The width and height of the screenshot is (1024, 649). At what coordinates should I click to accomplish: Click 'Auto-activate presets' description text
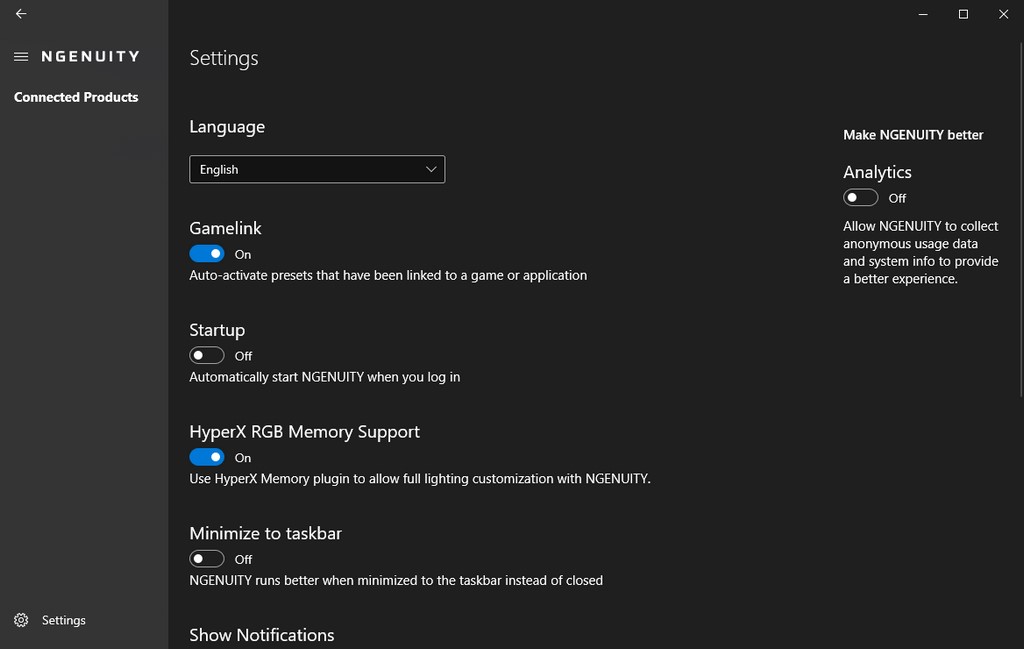(388, 276)
